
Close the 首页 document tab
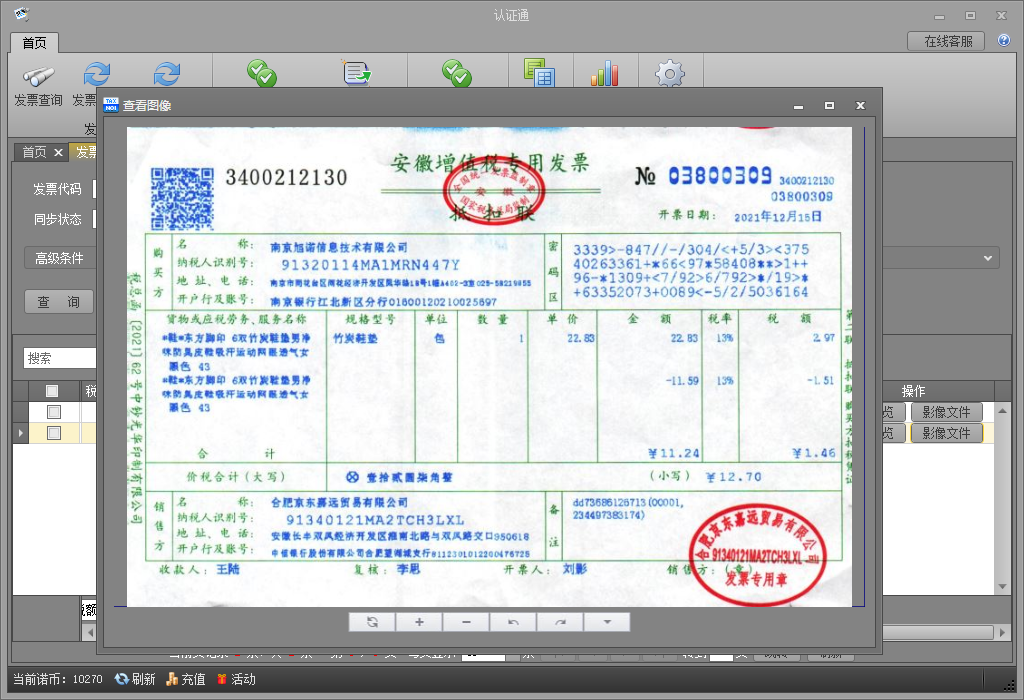coord(58,152)
